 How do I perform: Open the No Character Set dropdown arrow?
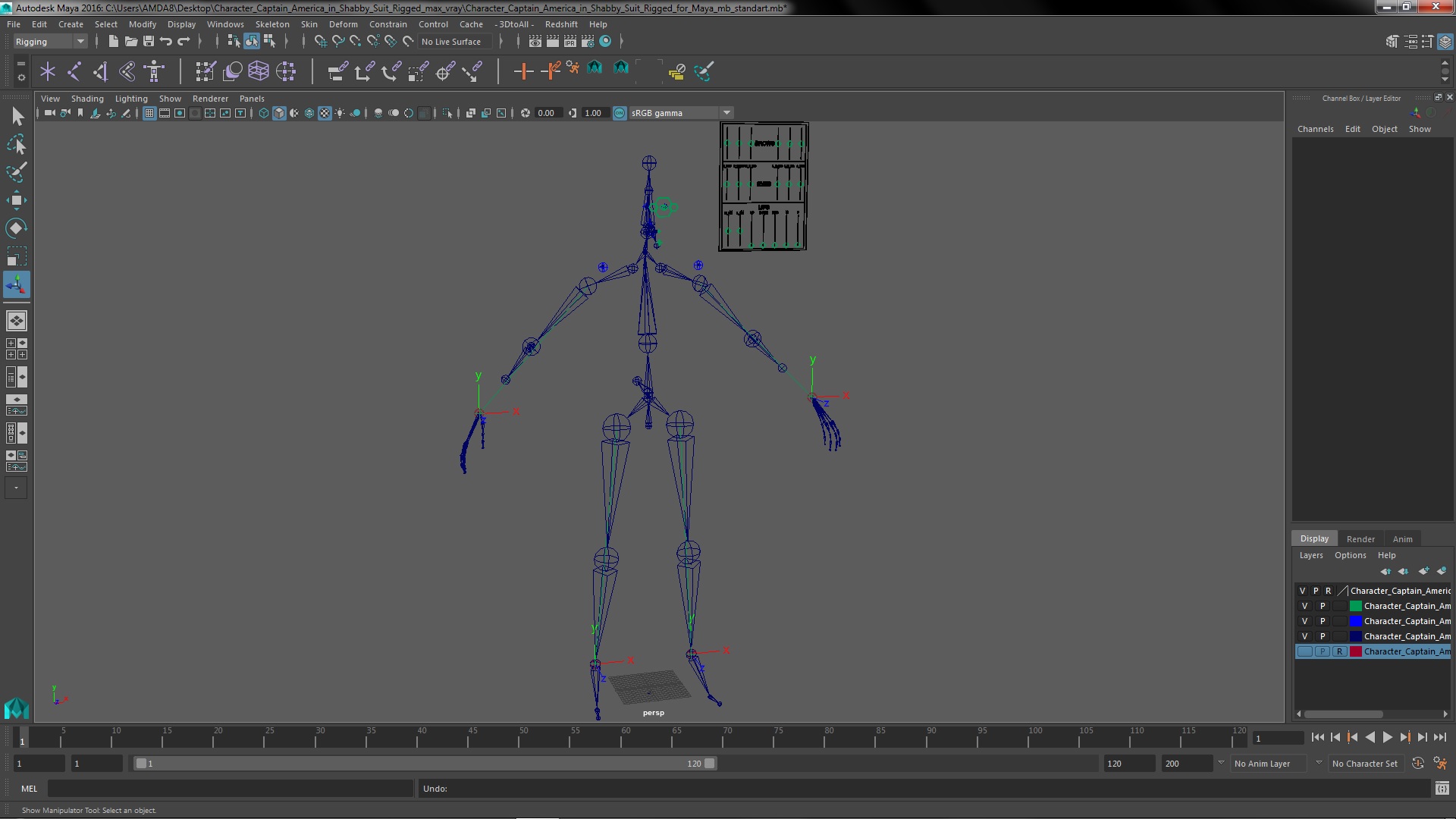(x=1318, y=763)
